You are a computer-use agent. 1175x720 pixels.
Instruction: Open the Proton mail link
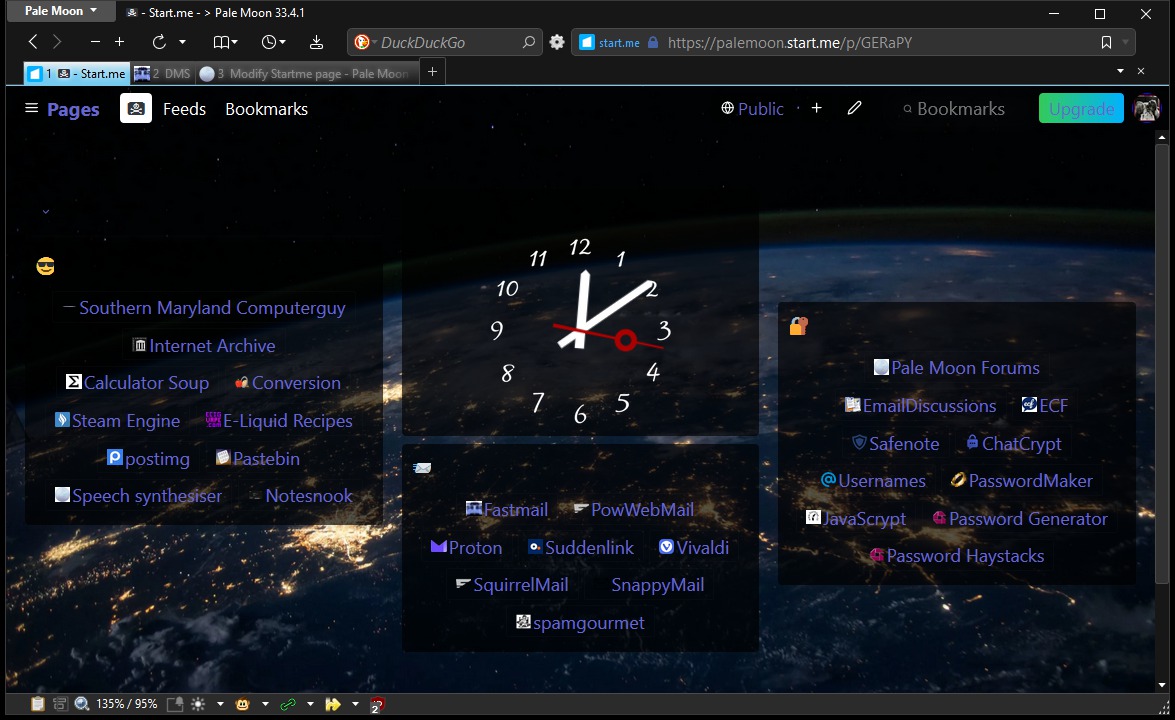(467, 548)
